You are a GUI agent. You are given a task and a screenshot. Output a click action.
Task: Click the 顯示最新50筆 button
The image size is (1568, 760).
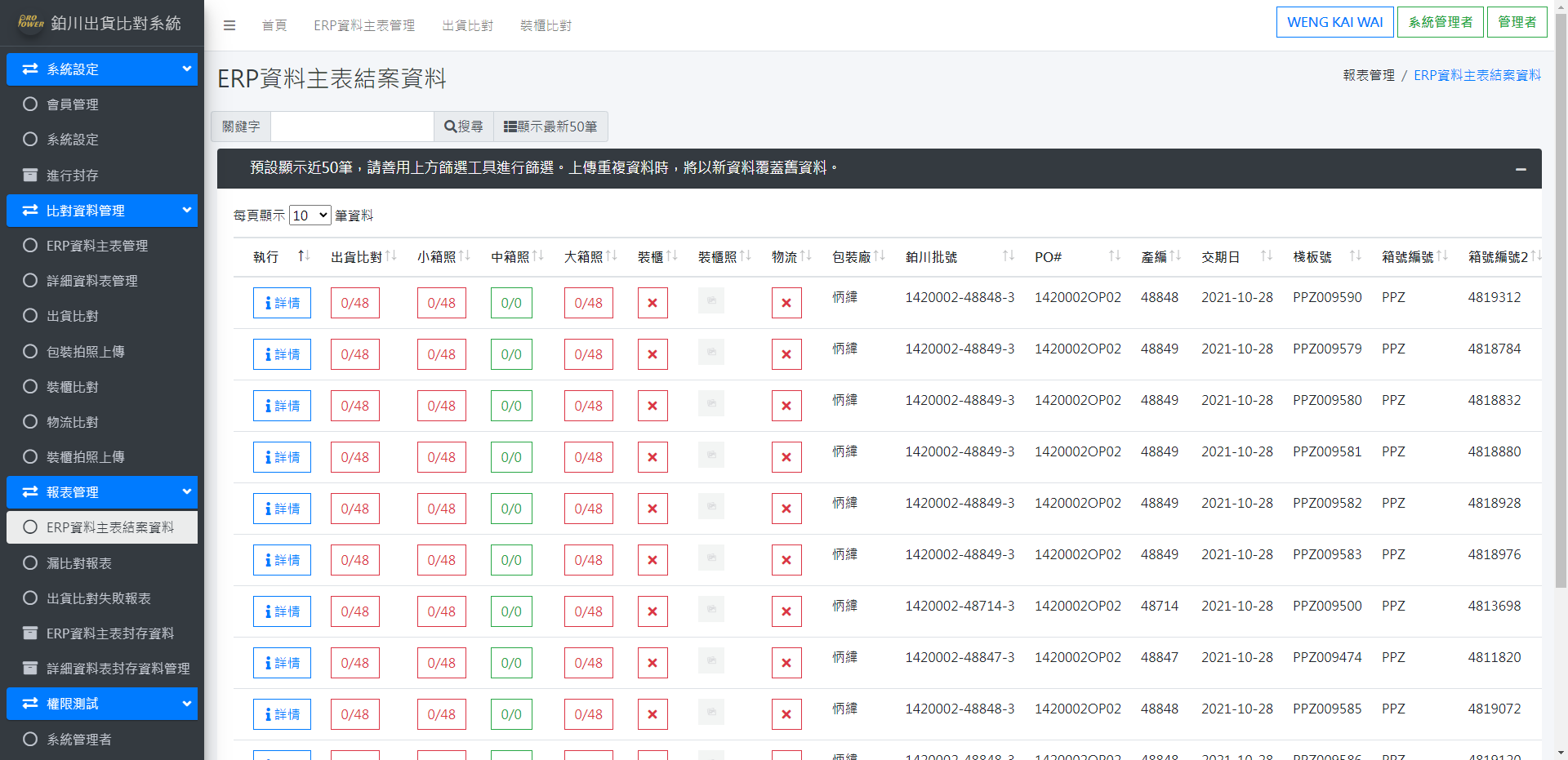pos(550,127)
